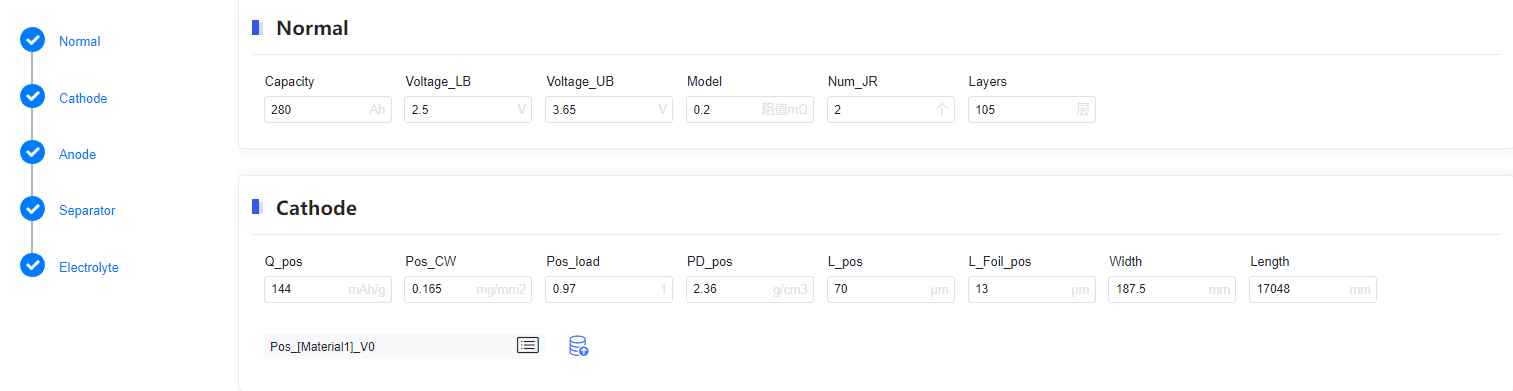The height and width of the screenshot is (391, 1513).
Task: Select the Pos_[Material1]_V0 material field
Action: pyautogui.click(x=388, y=346)
